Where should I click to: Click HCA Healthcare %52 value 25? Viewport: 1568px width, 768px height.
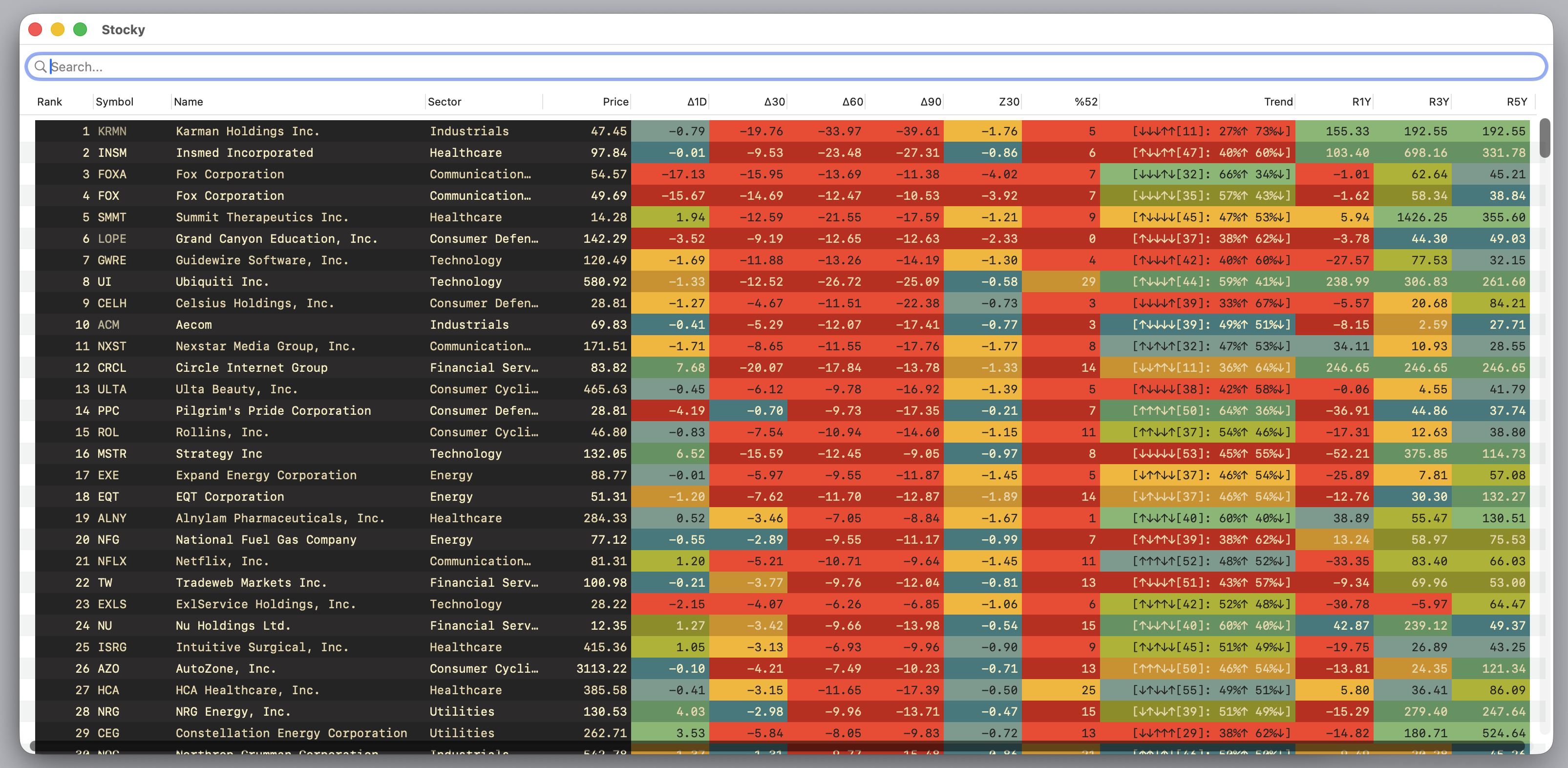coord(1088,690)
